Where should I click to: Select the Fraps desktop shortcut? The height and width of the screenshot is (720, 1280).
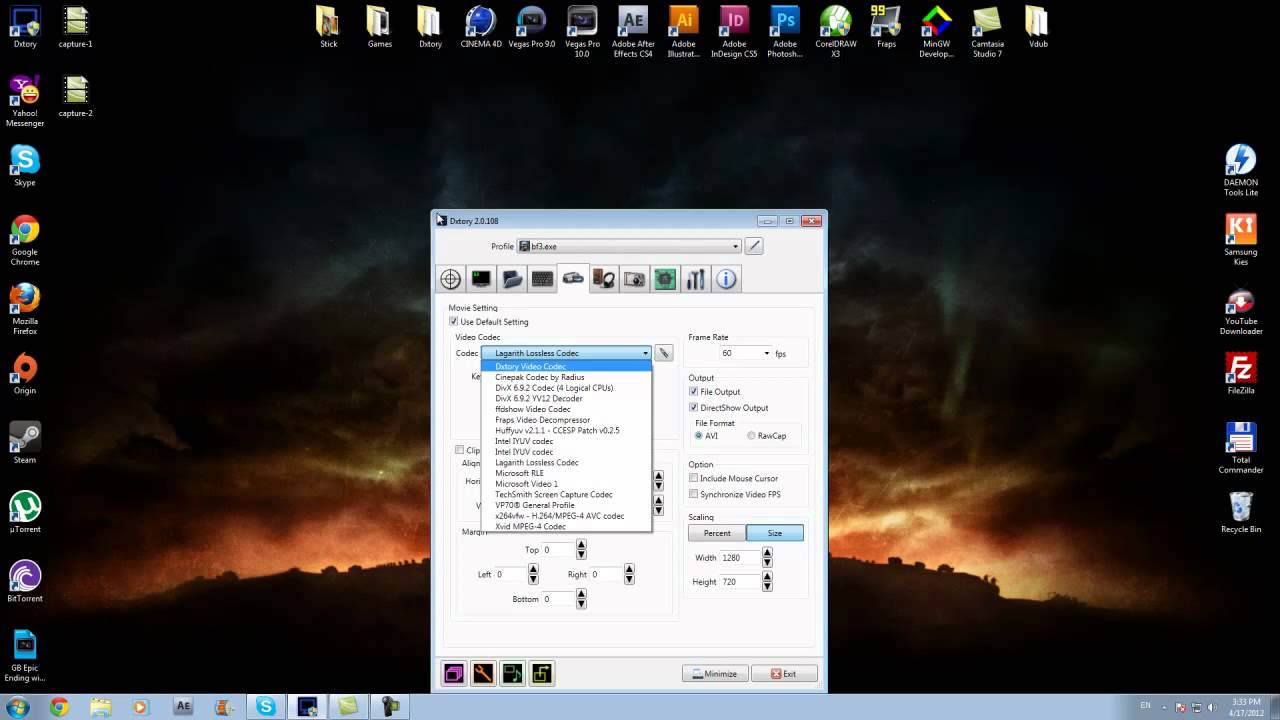pos(886,28)
